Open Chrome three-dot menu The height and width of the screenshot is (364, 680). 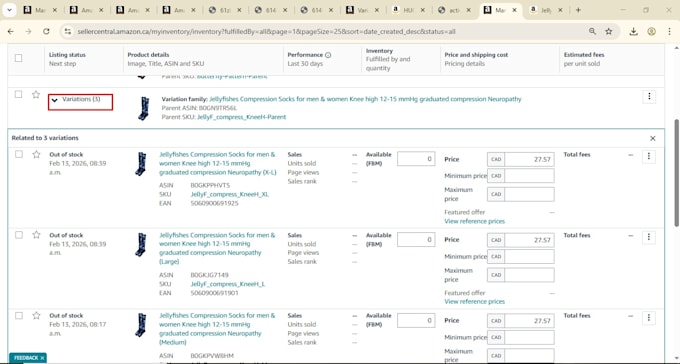[x=670, y=31]
